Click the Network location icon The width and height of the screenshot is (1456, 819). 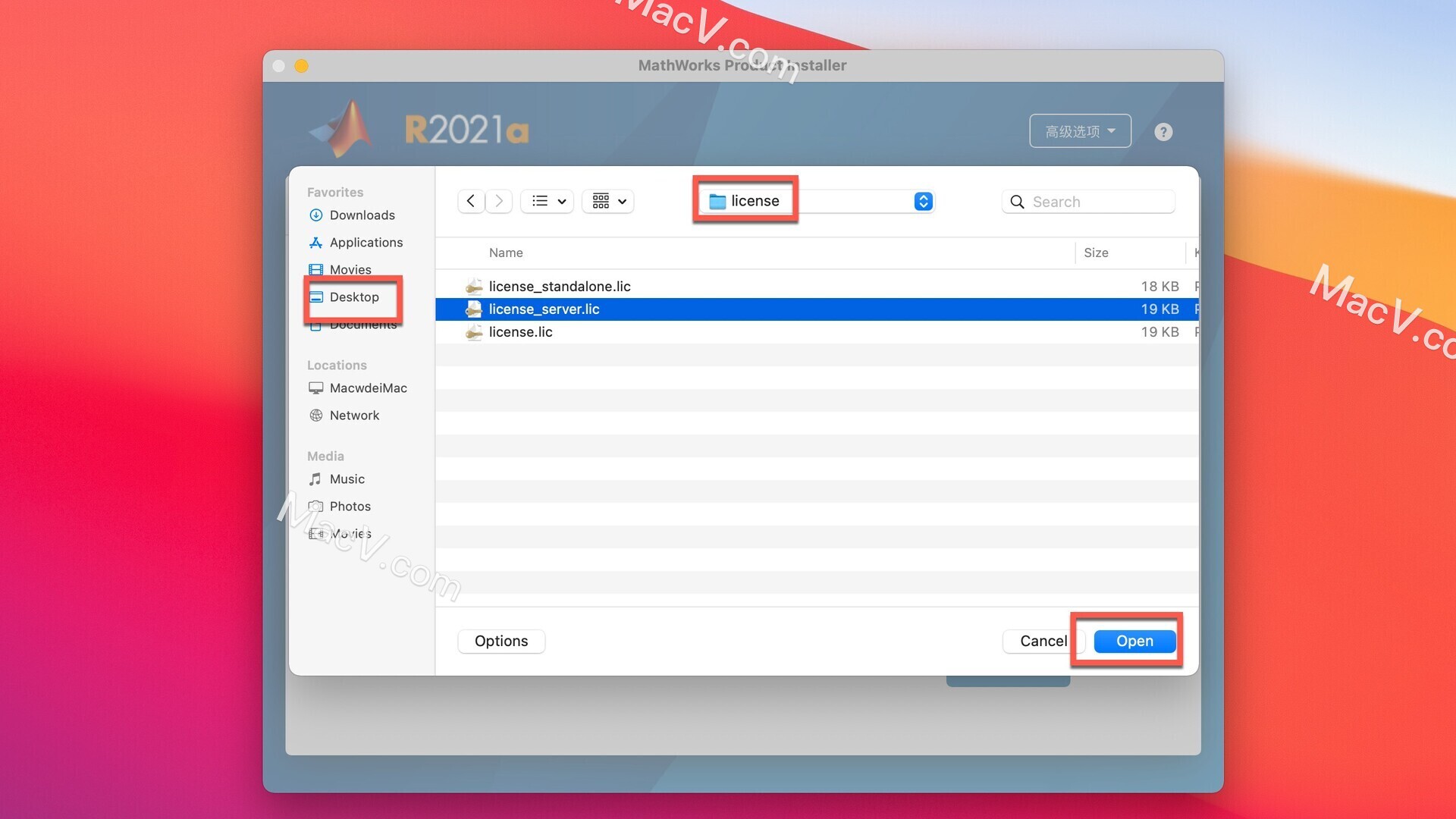click(x=316, y=415)
